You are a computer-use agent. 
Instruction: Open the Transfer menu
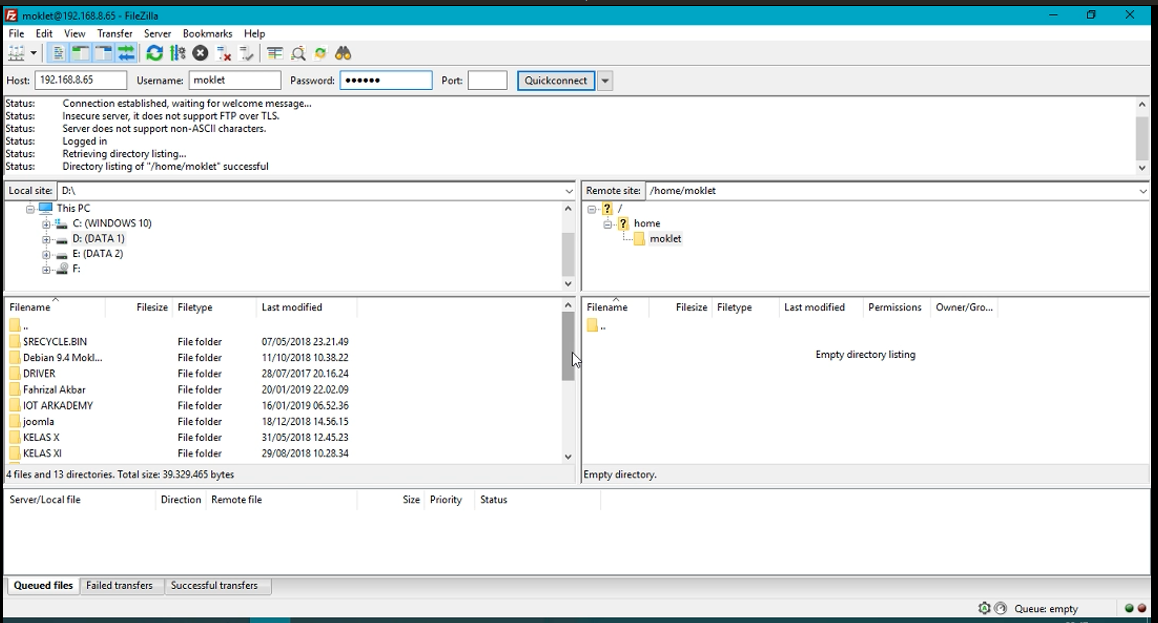tap(114, 33)
